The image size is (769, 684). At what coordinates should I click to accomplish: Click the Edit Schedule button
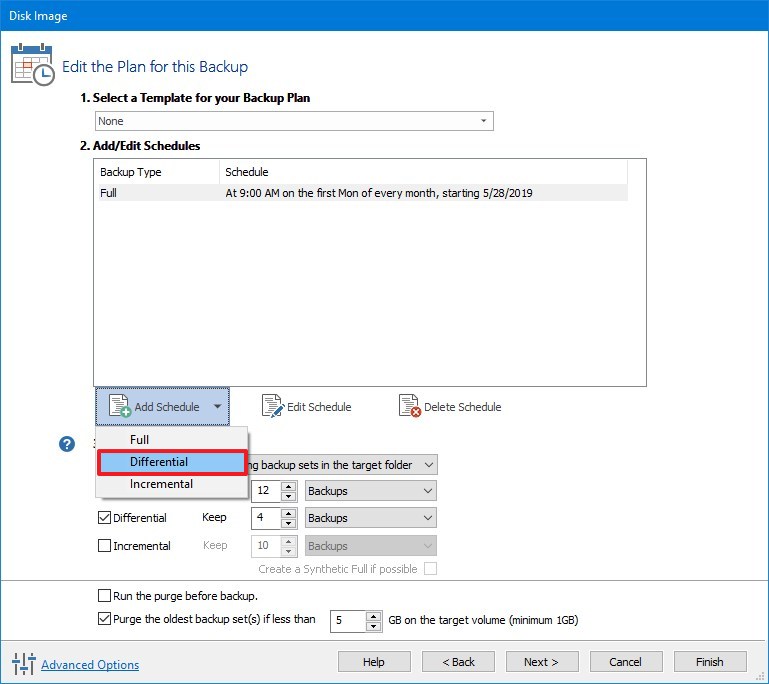tap(307, 406)
